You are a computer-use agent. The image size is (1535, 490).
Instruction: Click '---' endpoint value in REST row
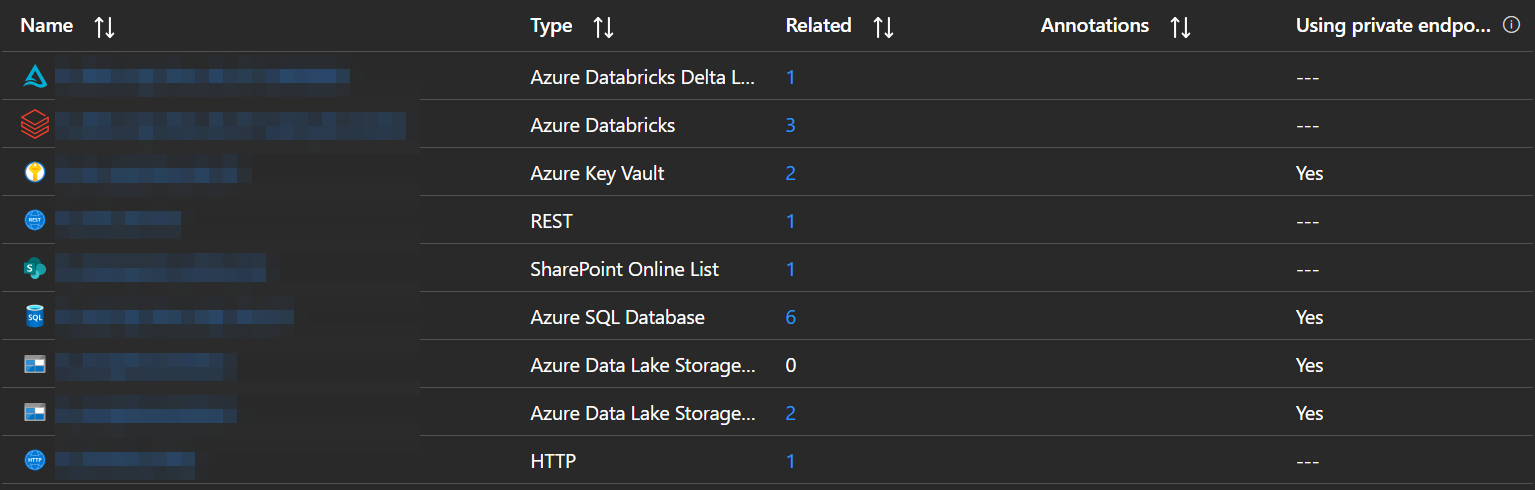click(x=1308, y=221)
